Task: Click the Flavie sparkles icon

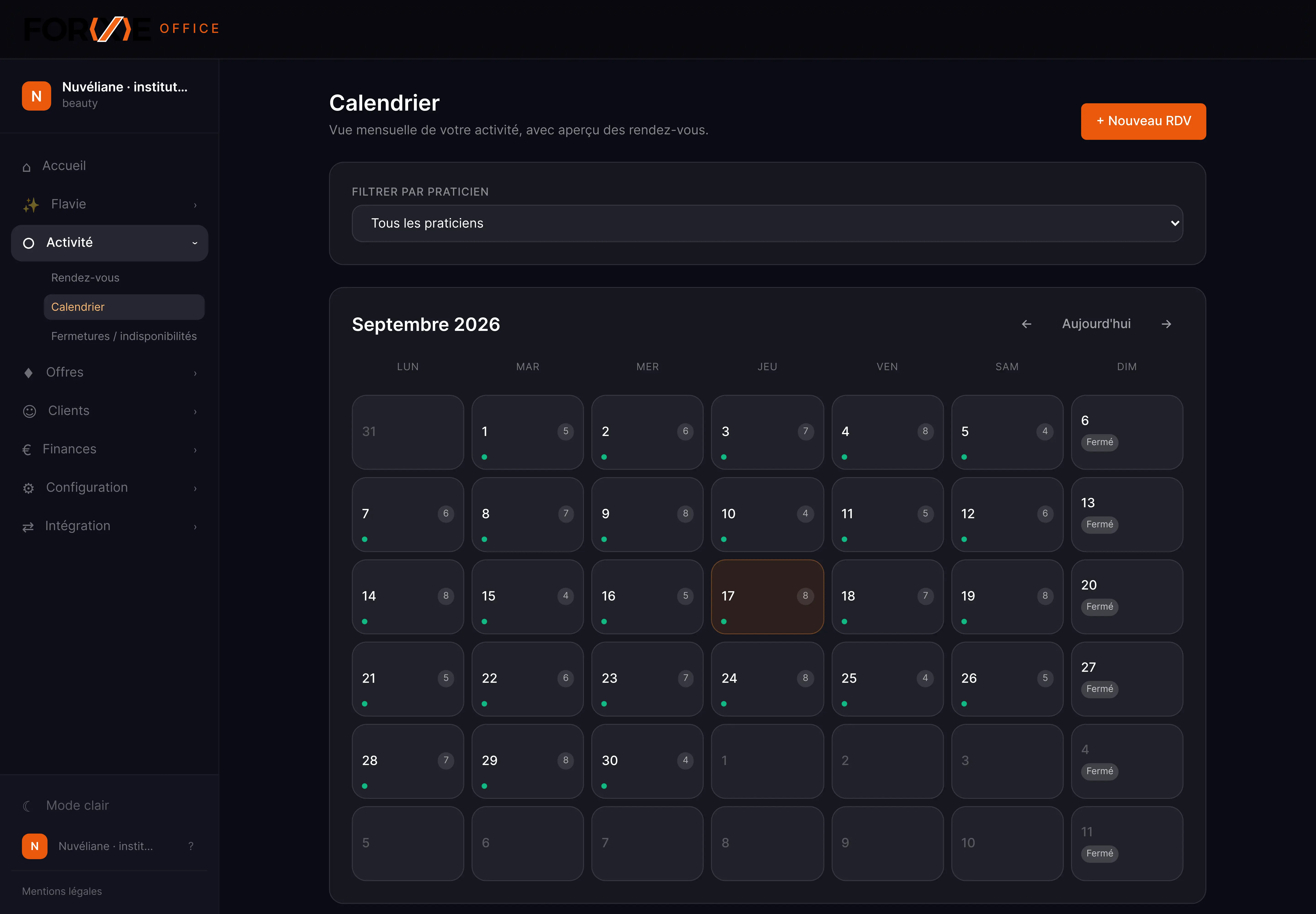Action: [x=31, y=205]
